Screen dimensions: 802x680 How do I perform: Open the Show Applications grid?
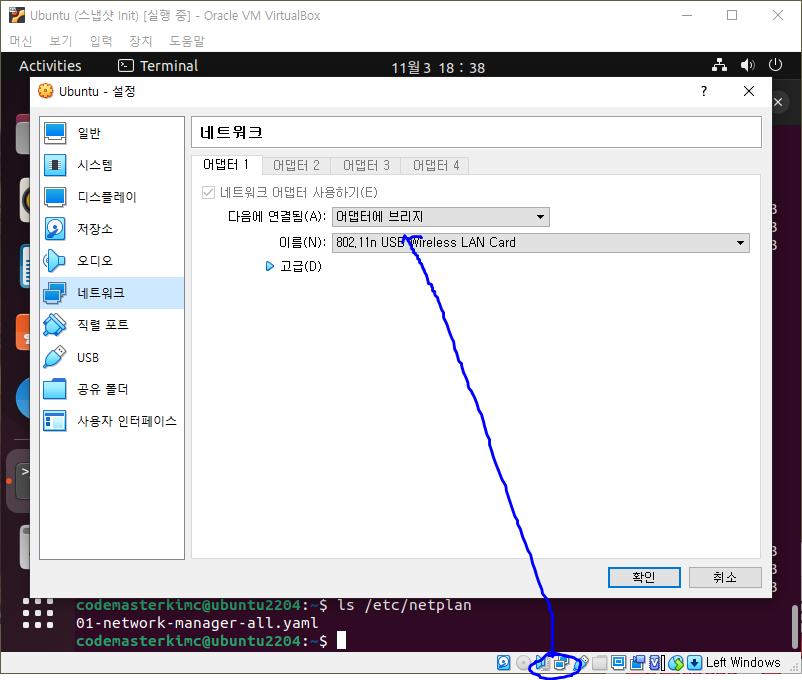(38, 612)
